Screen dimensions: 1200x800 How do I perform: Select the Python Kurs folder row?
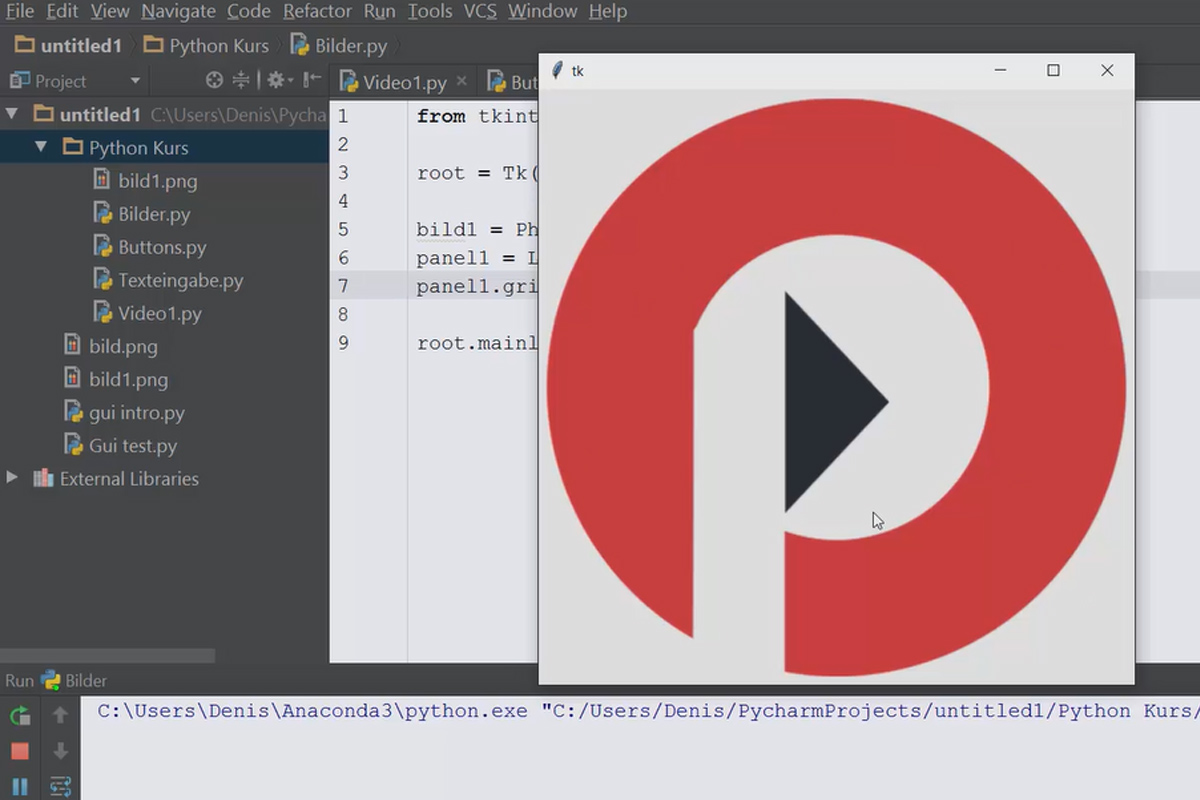pos(164,147)
